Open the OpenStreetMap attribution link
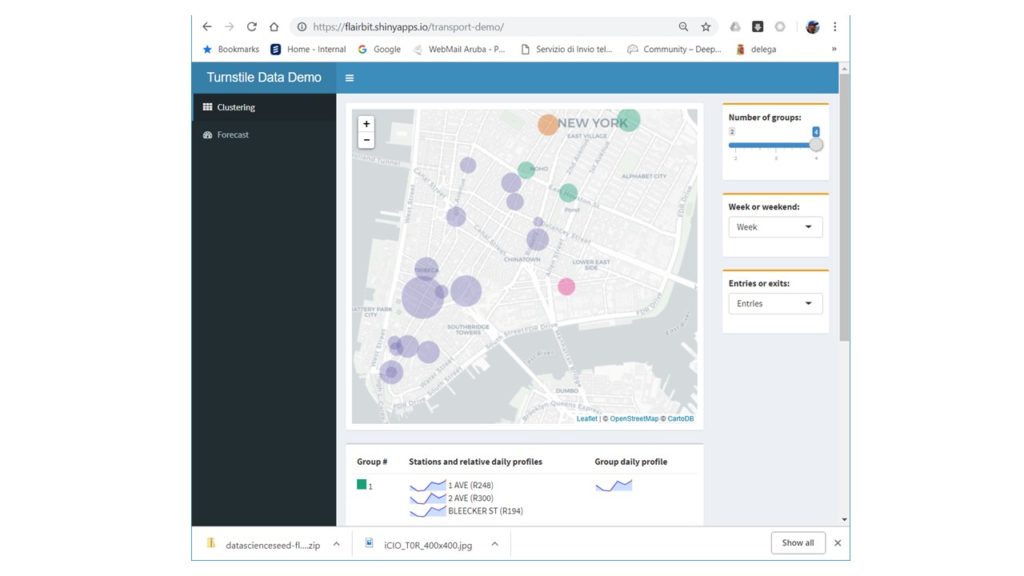This screenshot has width=1024, height=576. 633,419
